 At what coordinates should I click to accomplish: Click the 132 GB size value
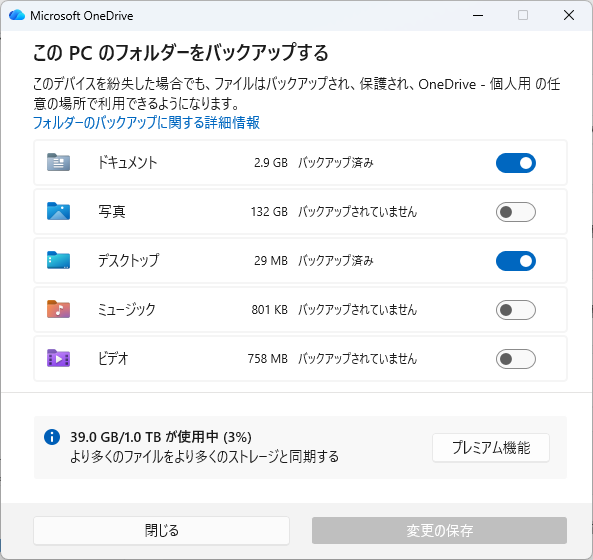(x=269, y=211)
